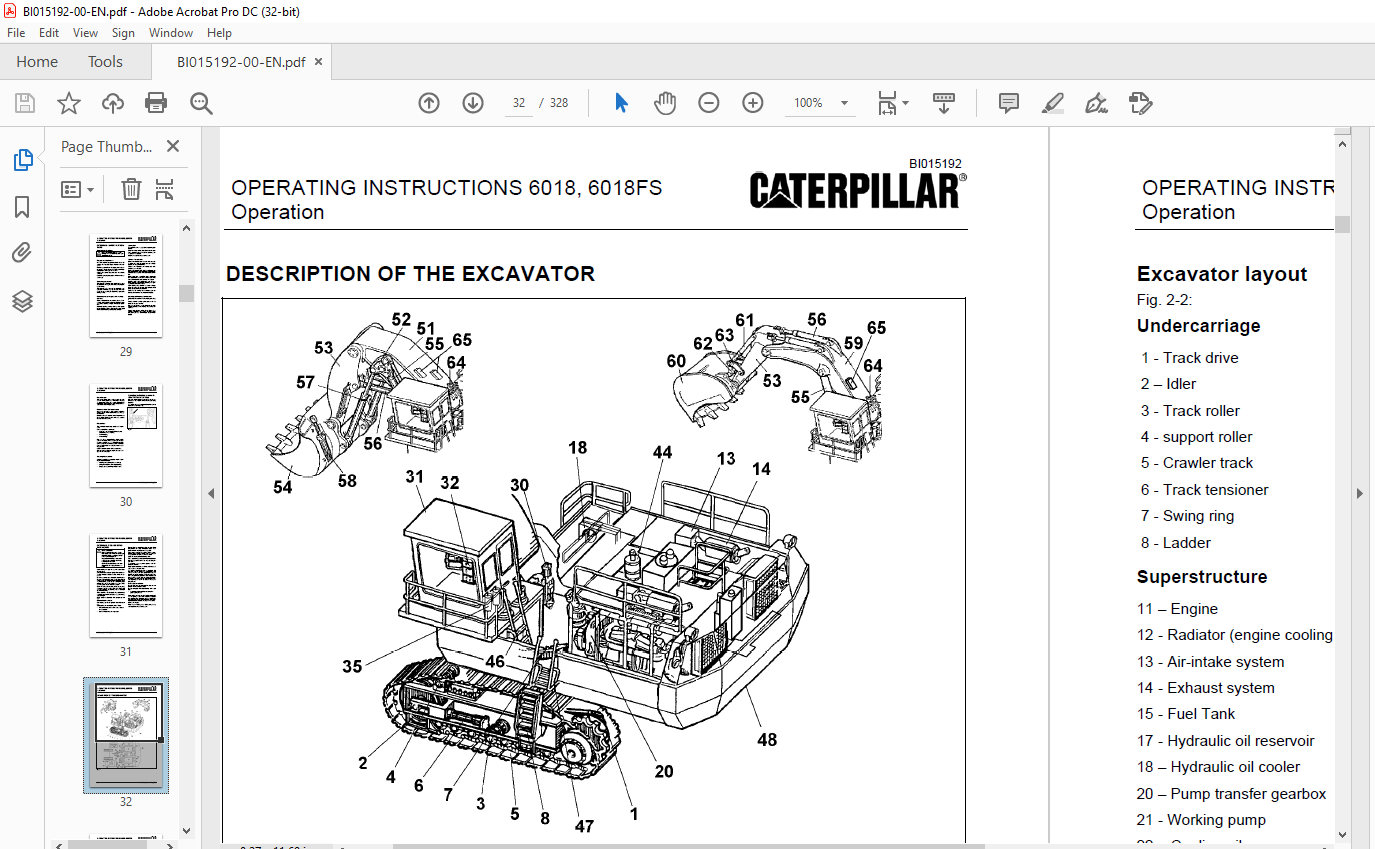Select page 30 thumbnail
Screen dimensions: 1375x849
coord(126,435)
